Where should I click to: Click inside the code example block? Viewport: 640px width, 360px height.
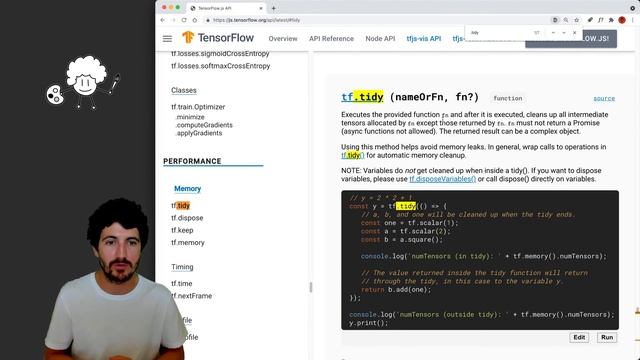[x=480, y=260]
